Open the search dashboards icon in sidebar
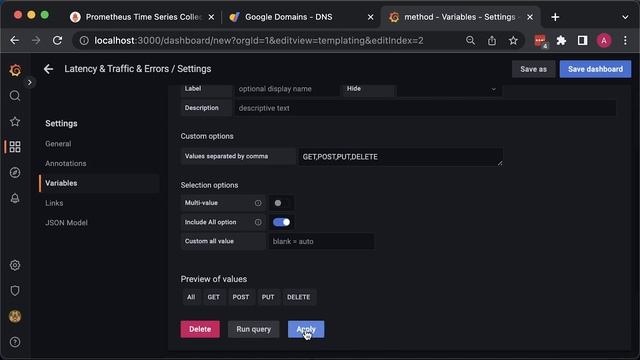 [x=15, y=96]
